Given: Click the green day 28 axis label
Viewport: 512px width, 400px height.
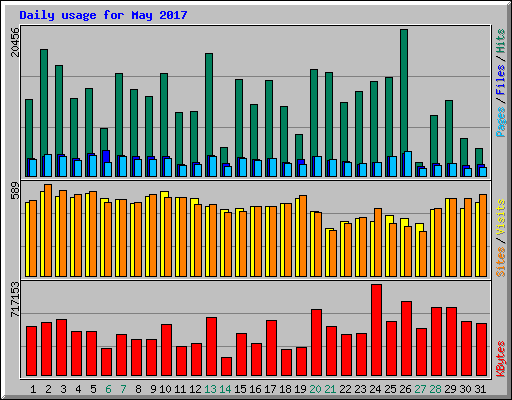Looking at the screenshot, I should point(435,389).
